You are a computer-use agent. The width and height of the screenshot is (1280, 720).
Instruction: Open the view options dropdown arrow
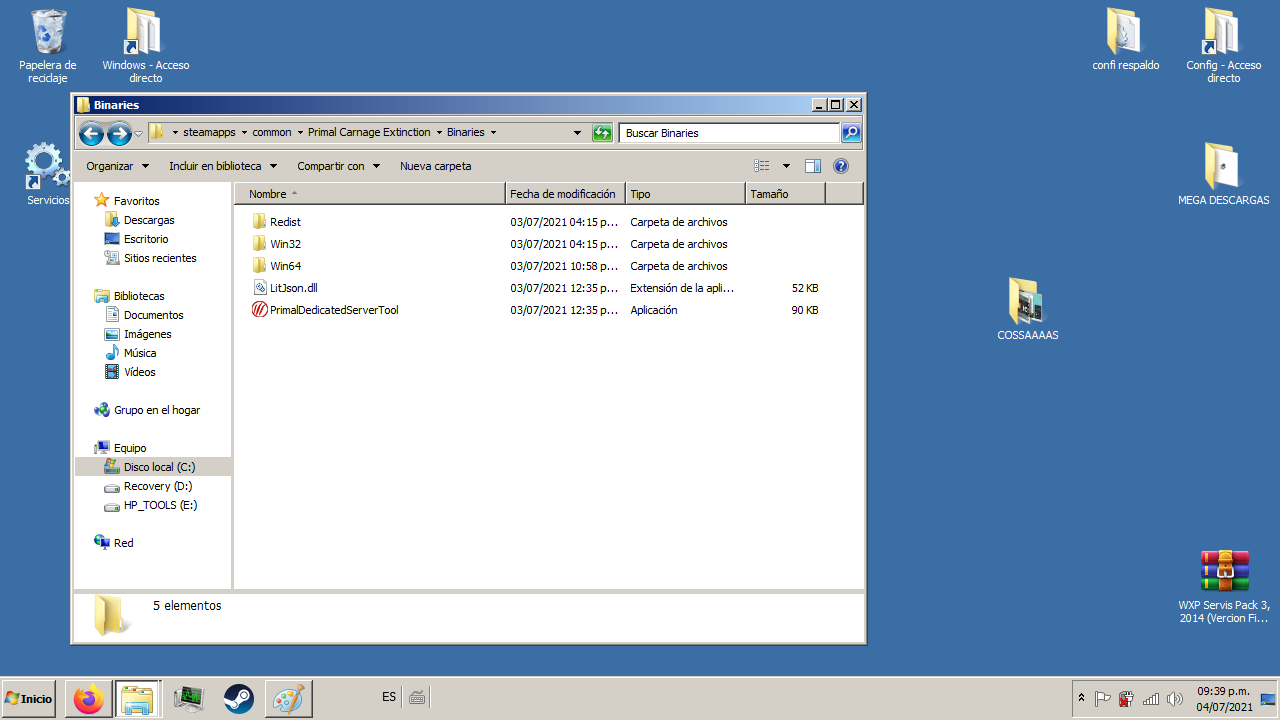786,166
